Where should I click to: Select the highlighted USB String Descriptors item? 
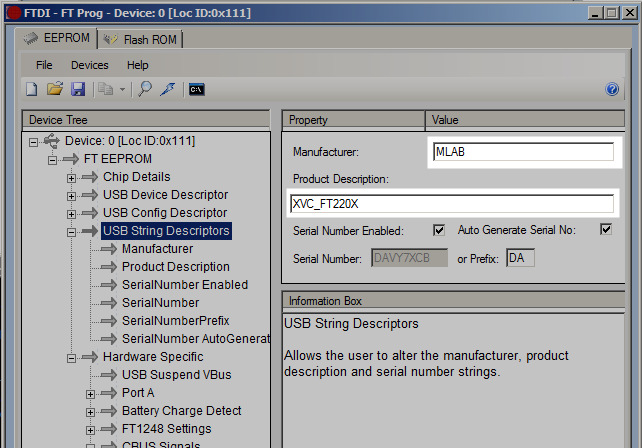(166, 231)
